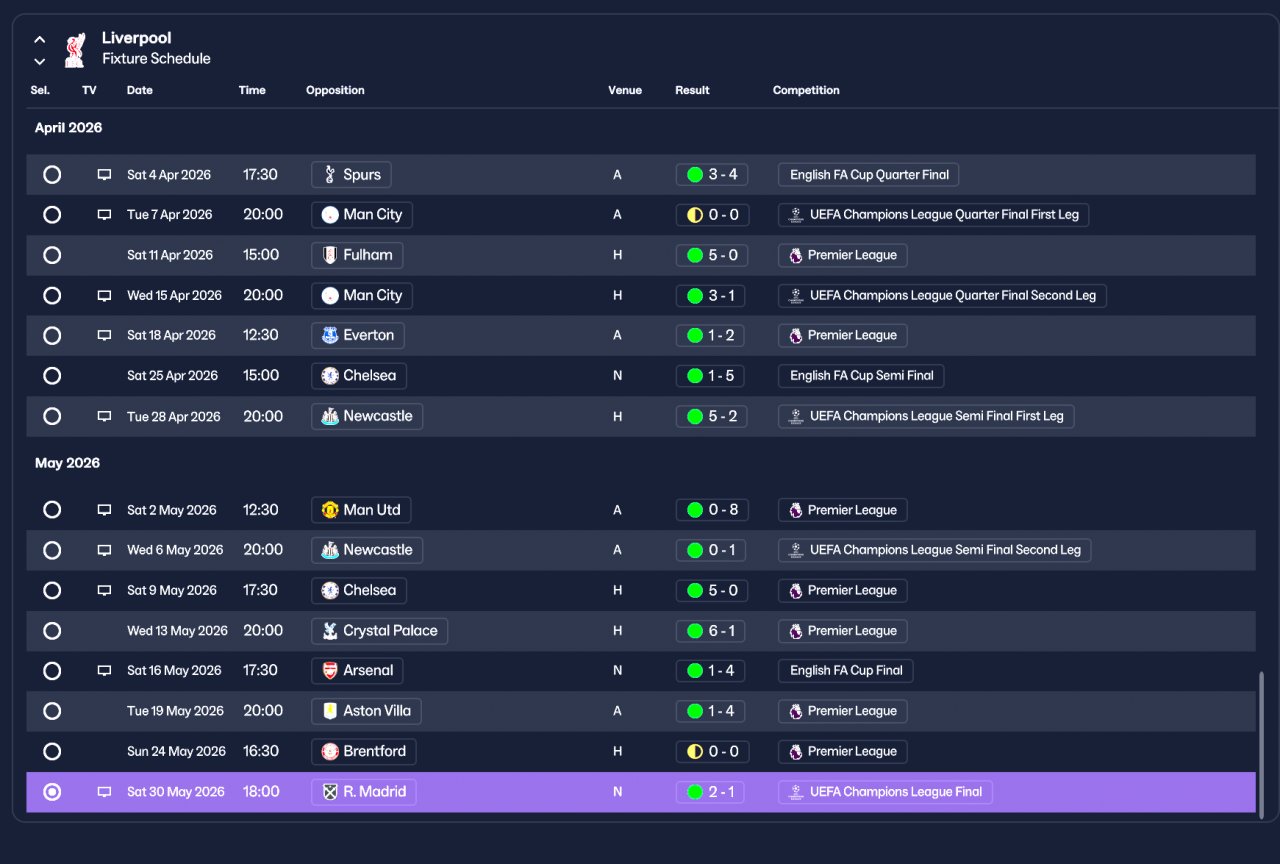
Task: Click TV icon on Tue 7 Apr Man City match
Action: click(104, 215)
